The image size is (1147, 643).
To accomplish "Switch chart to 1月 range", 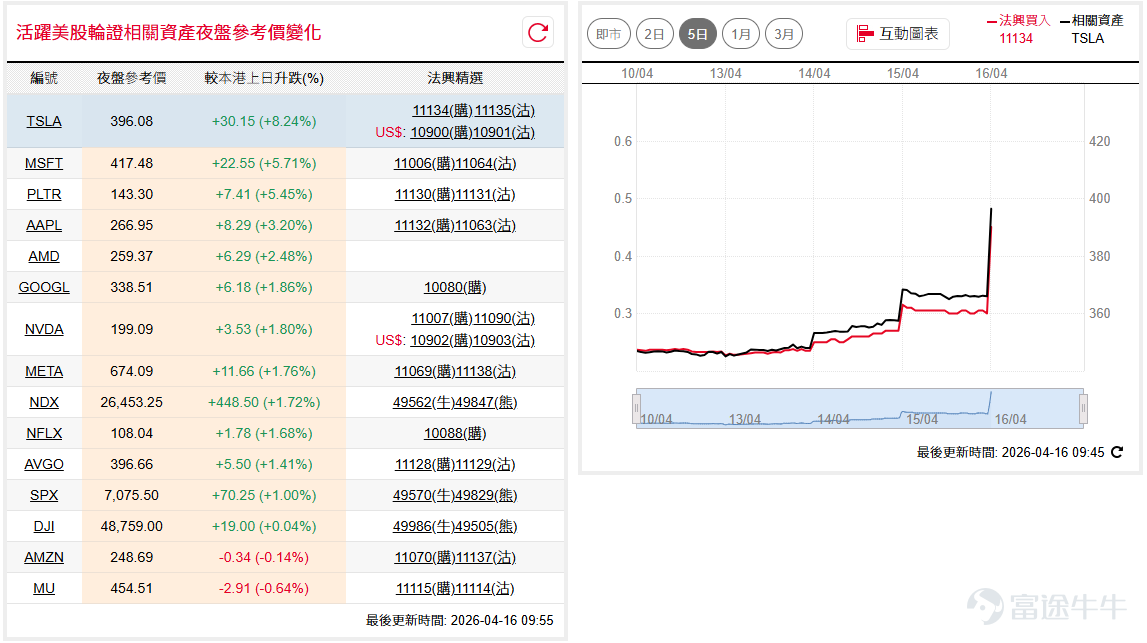I will click(x=740, y=34).
